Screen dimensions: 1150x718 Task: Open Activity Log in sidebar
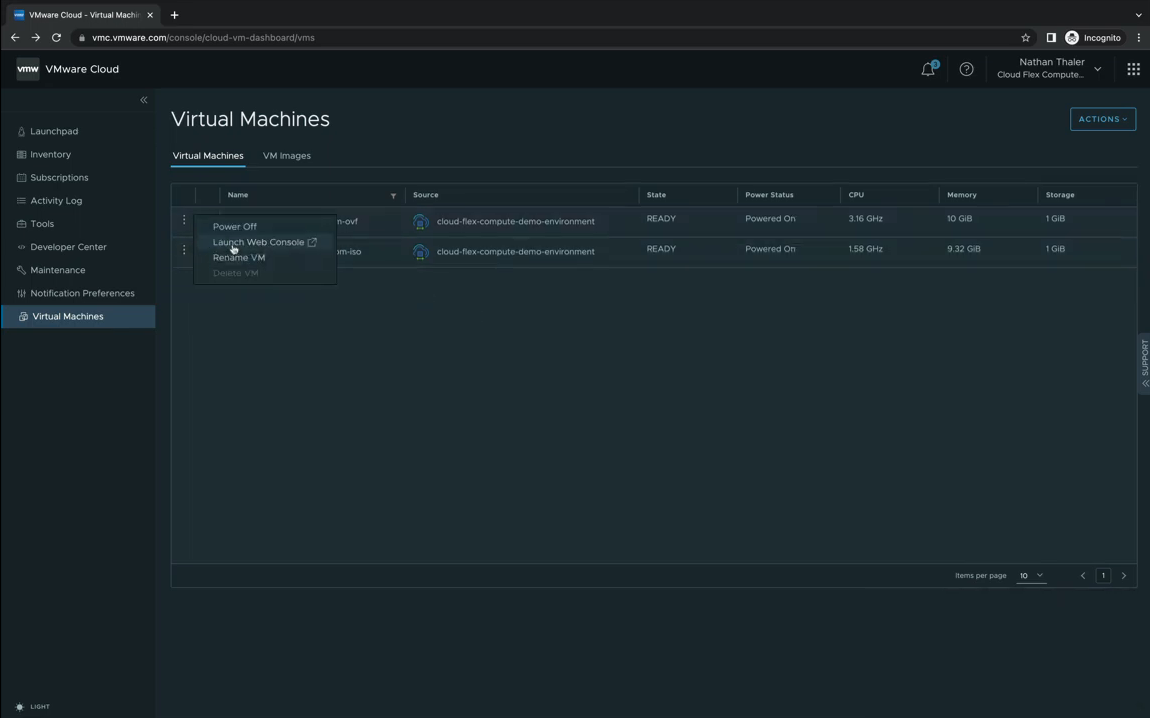tap(56, 201)
